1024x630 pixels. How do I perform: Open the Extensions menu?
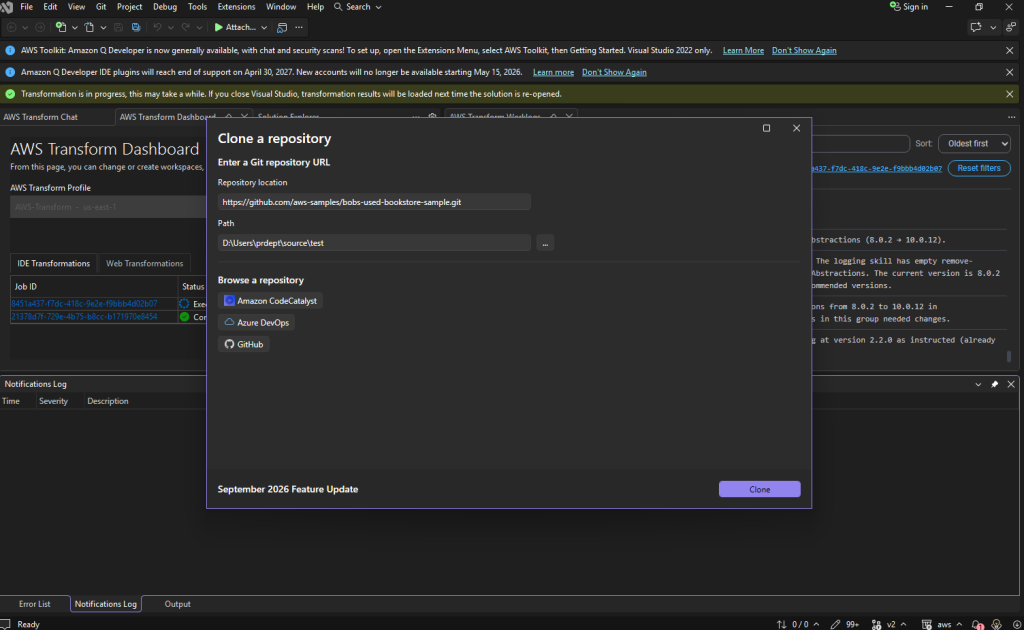coord(236,7)
